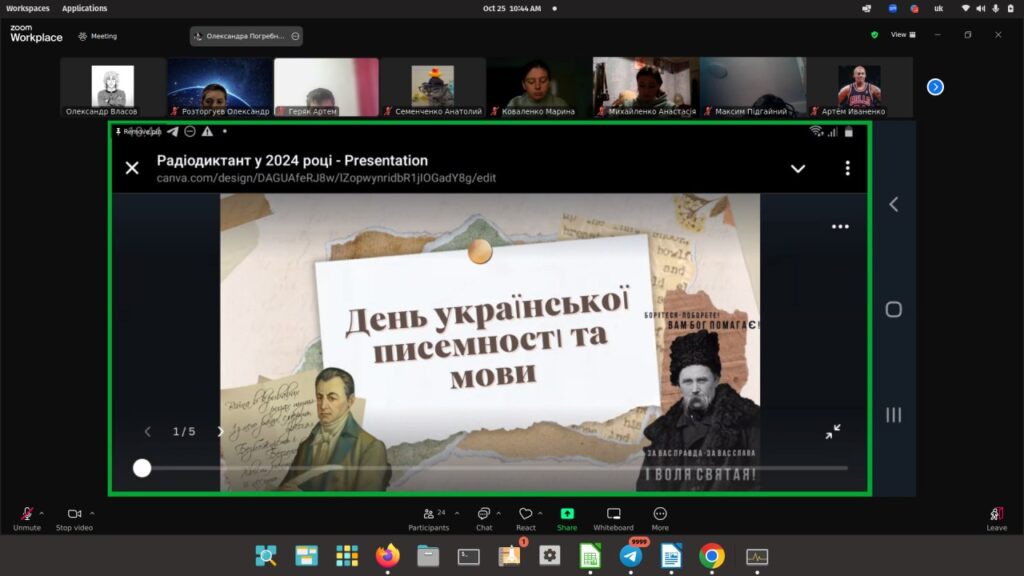Launch Google Chrome from the dock
Image resolution: width=1024 pixels, height=576 pixels.
711,556
